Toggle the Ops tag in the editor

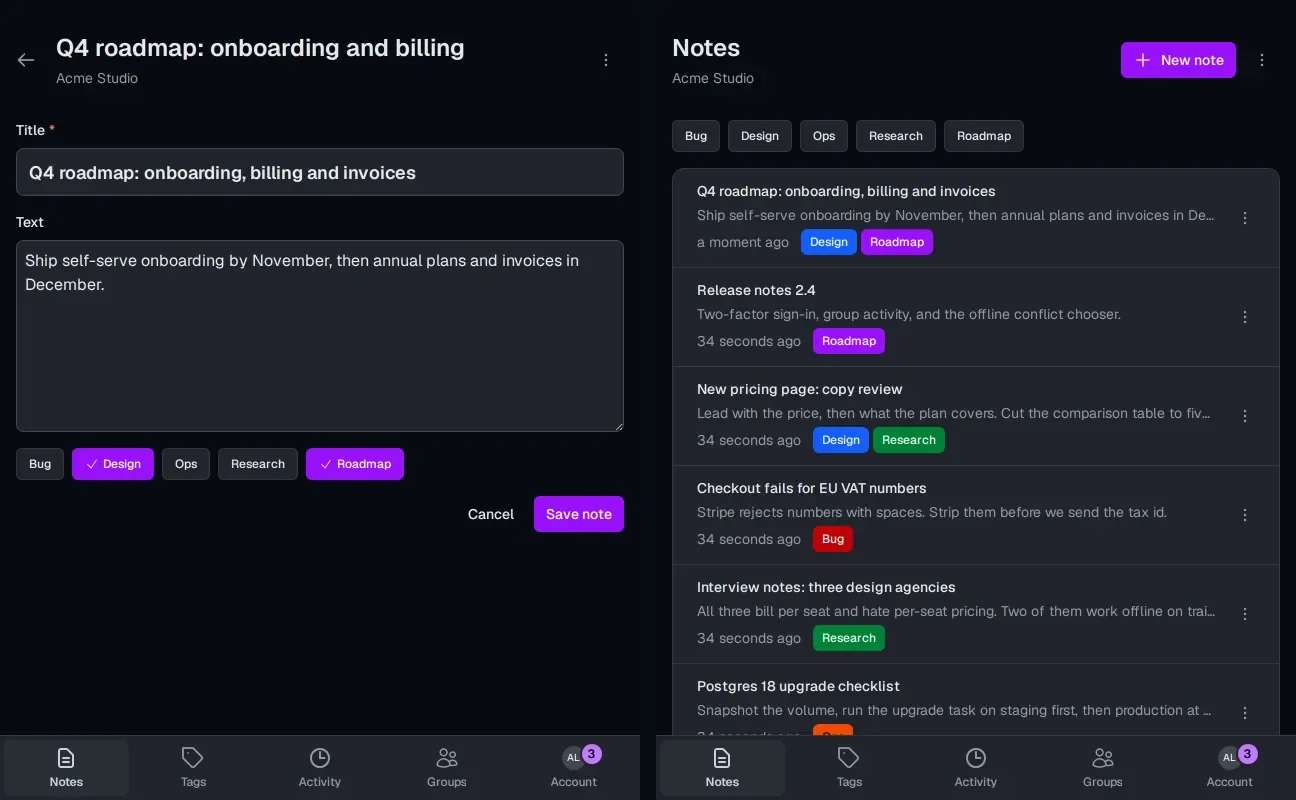(186, 464)
